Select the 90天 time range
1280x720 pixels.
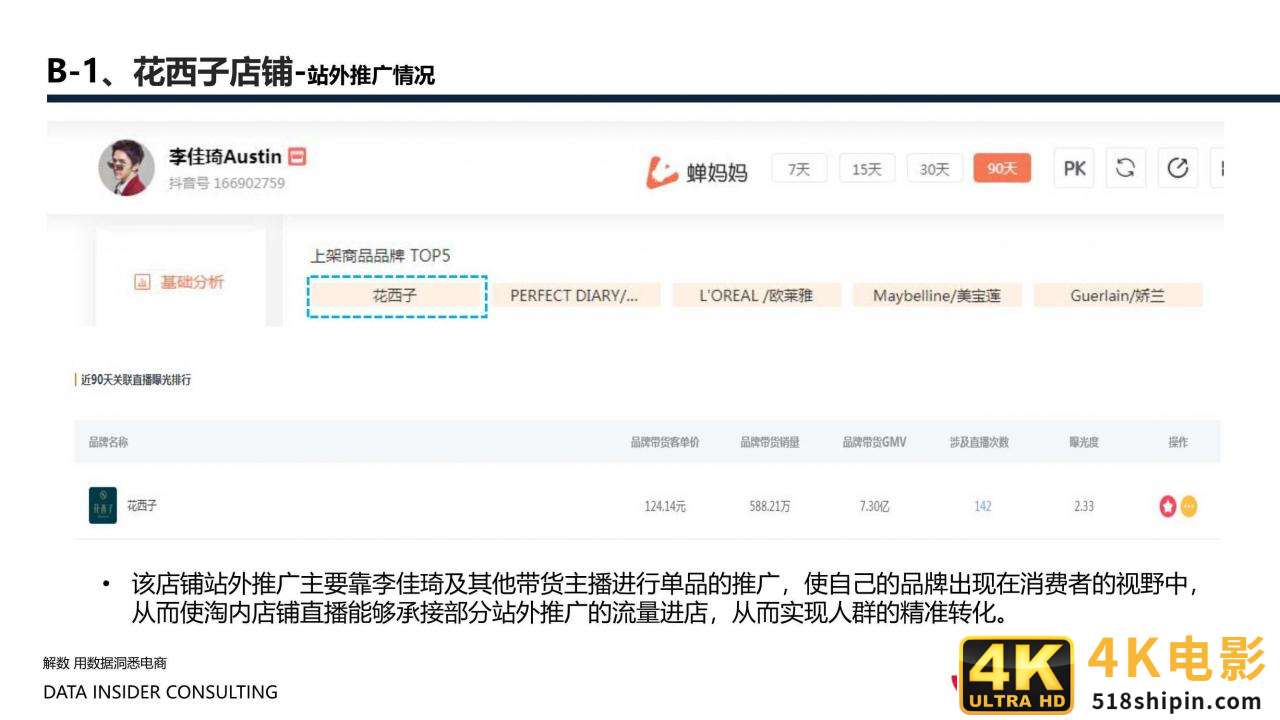click(1001, 169)
